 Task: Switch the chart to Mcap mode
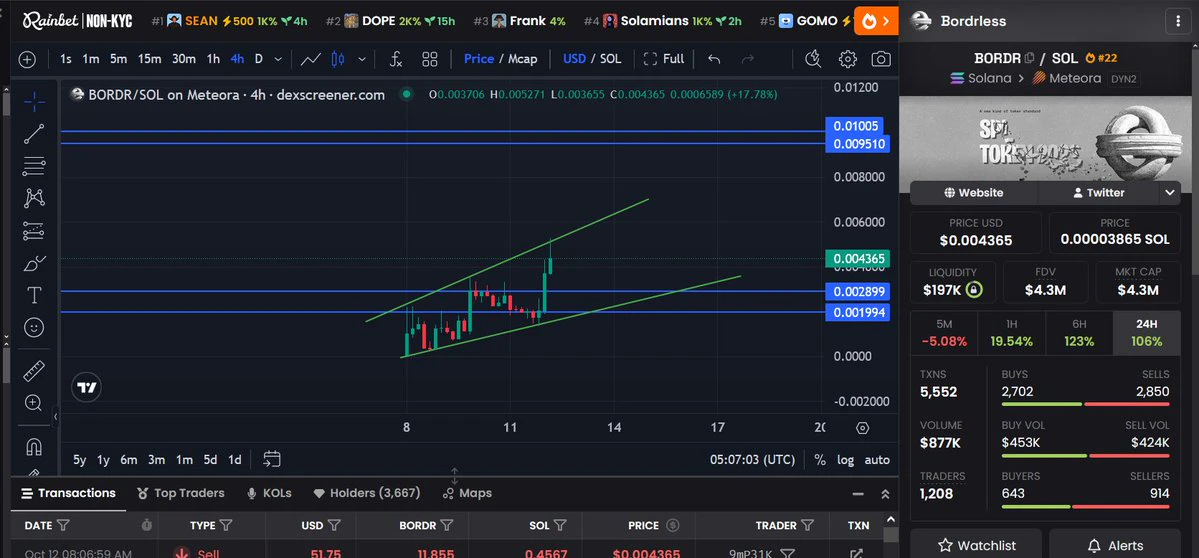tap(523, 59)
